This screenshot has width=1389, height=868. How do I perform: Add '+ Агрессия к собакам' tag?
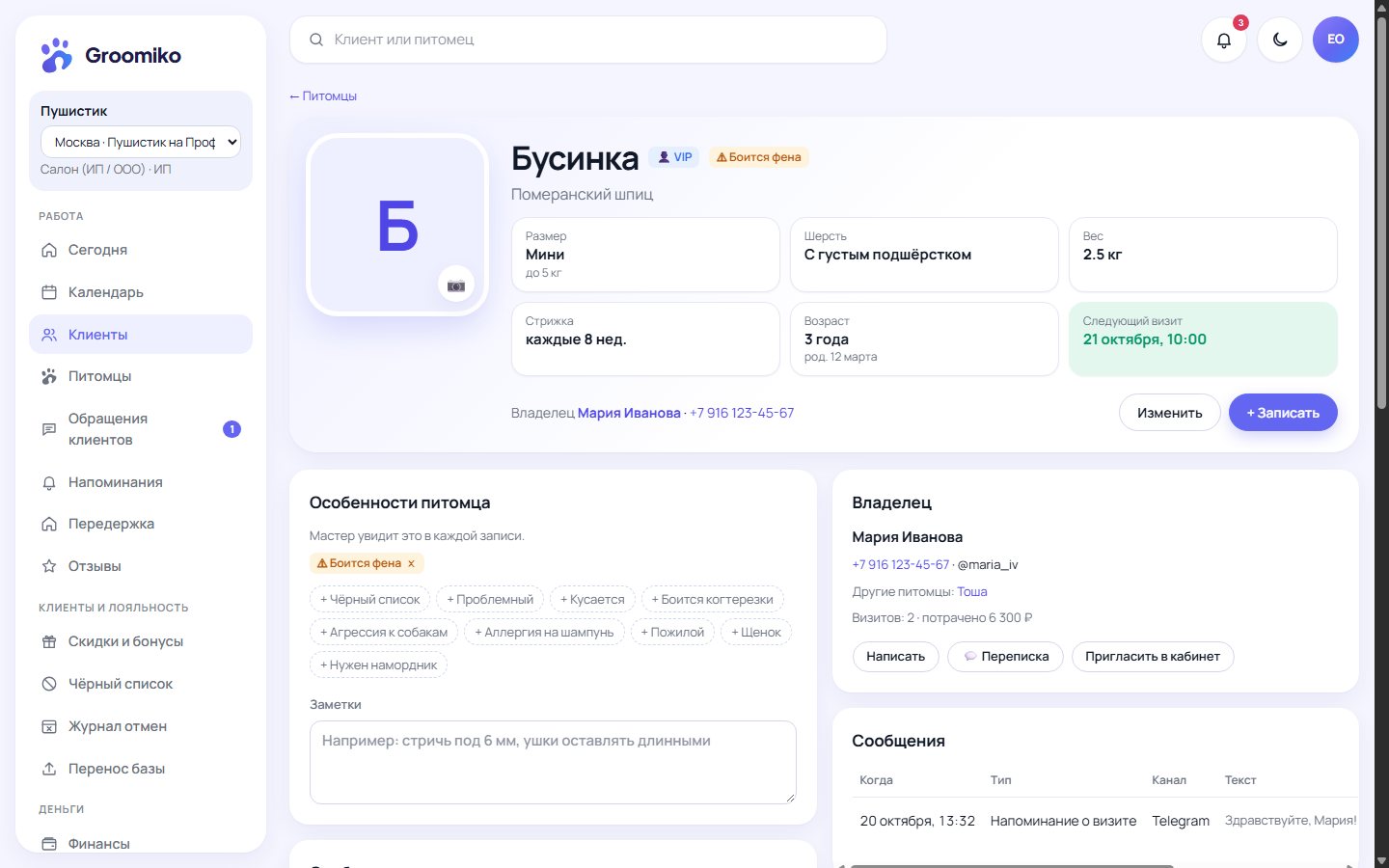(x=384, y=633)
